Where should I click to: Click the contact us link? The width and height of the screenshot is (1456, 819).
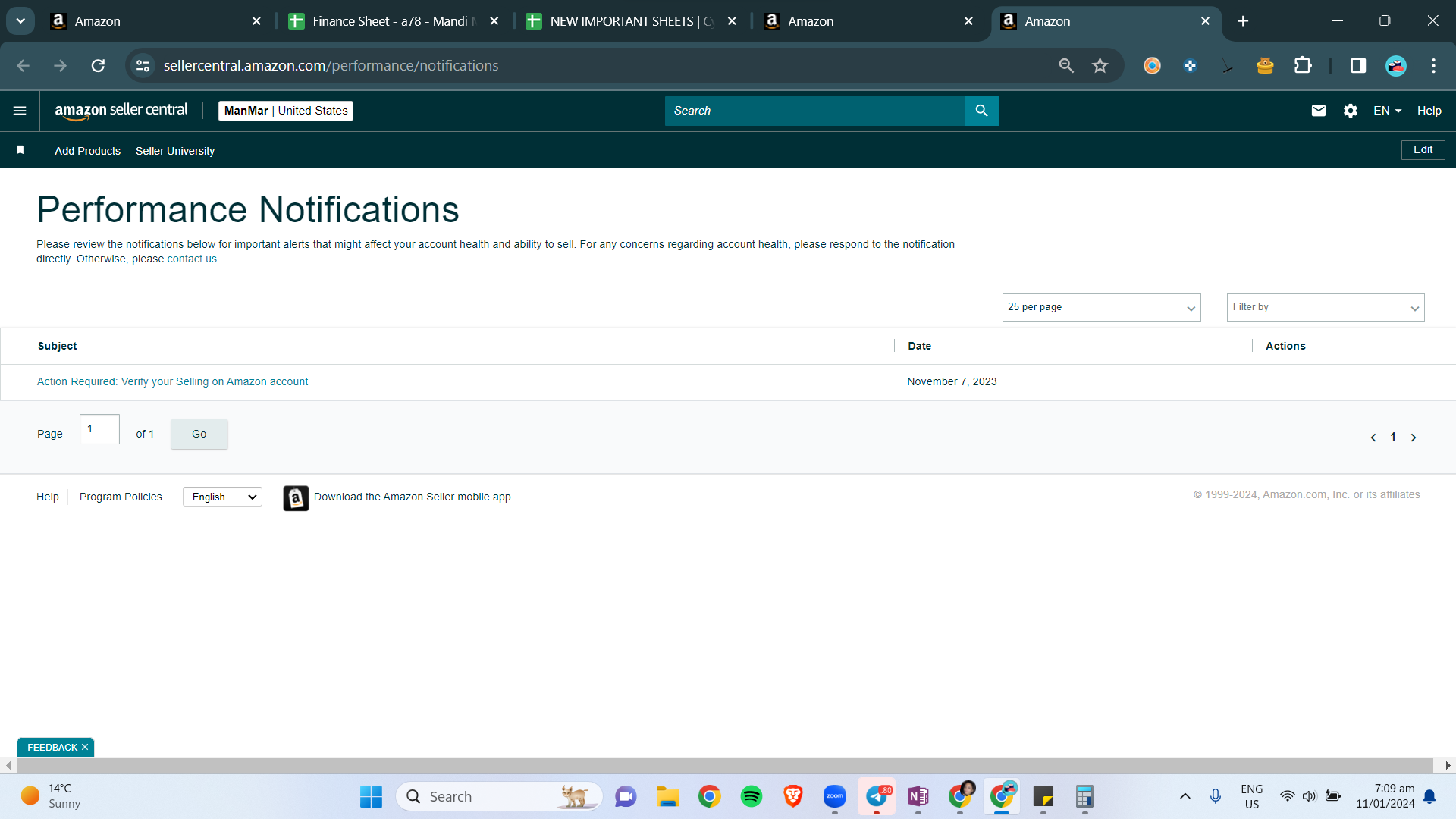tap(191, 259)
